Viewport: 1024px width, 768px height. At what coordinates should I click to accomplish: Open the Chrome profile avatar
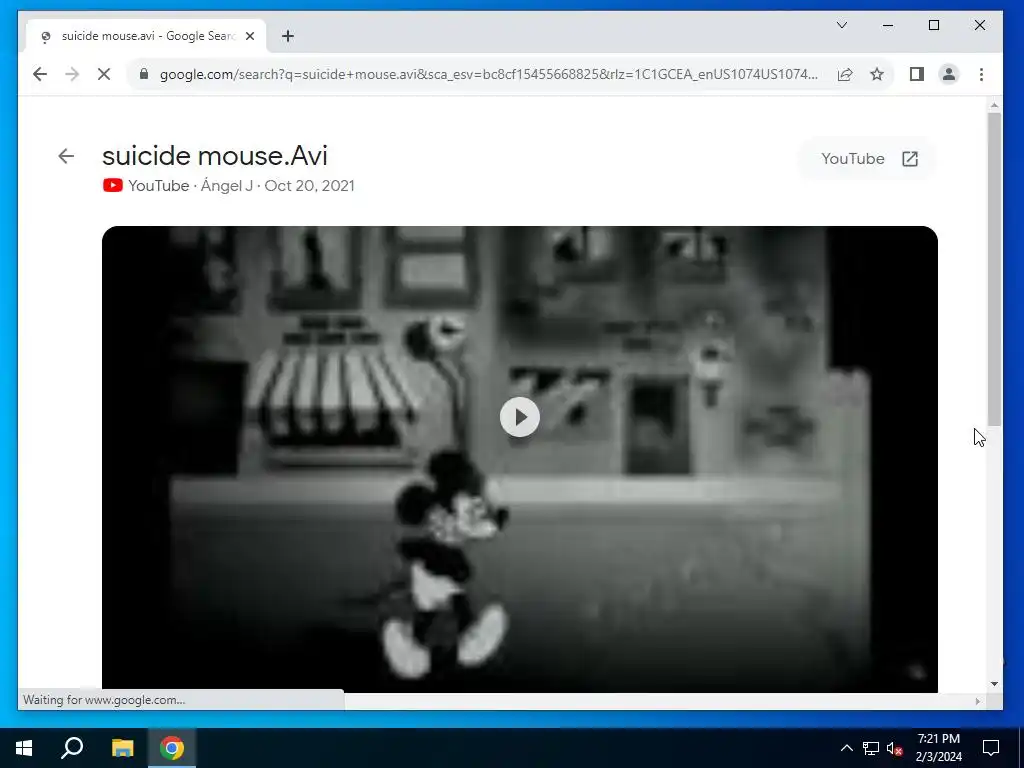[949, 74]
